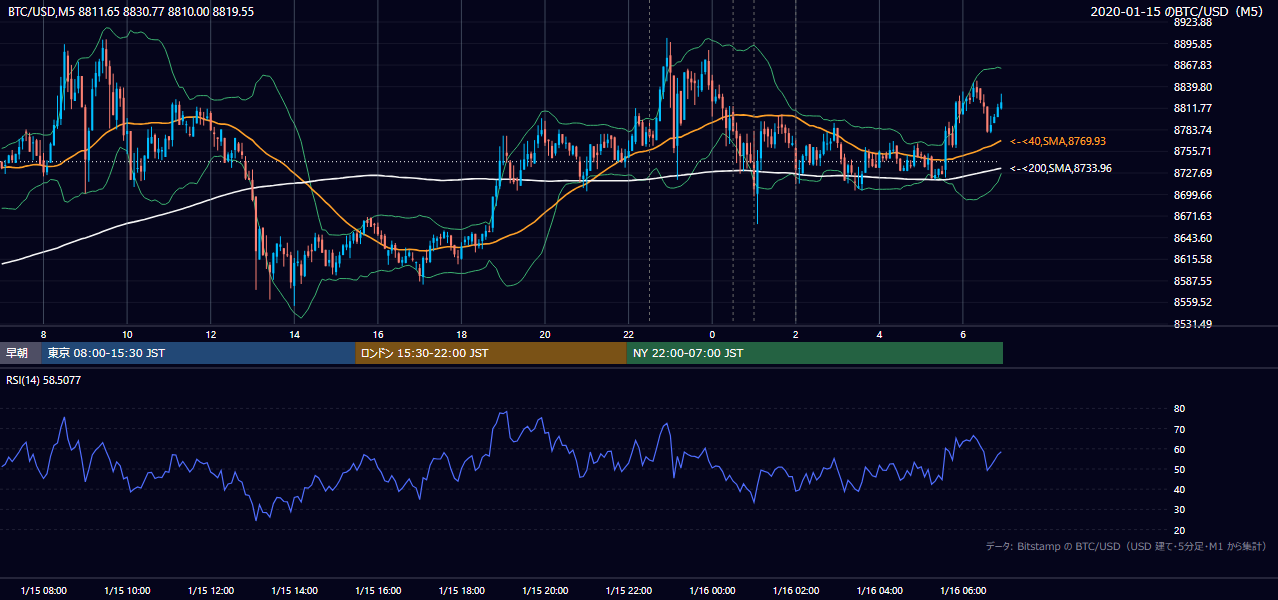Click the 1/15 10:00 date axis label
Image resolution: width=1278 pixels, height=600 pixels.
pos(127,590)
